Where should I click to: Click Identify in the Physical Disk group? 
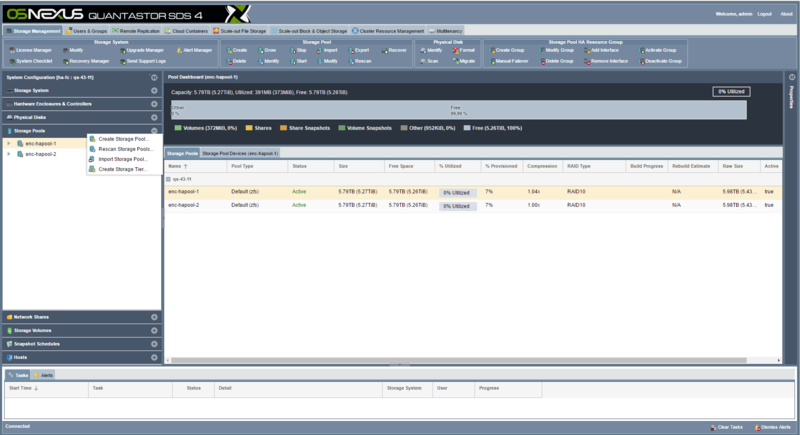click(431, 50)
